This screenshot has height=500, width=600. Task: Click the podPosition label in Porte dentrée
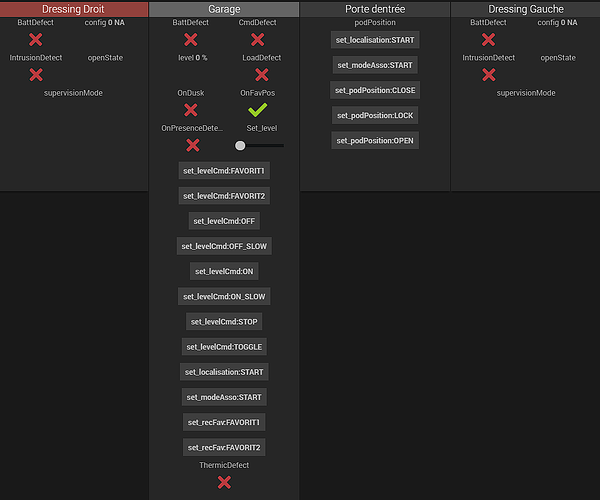(375, 23)
